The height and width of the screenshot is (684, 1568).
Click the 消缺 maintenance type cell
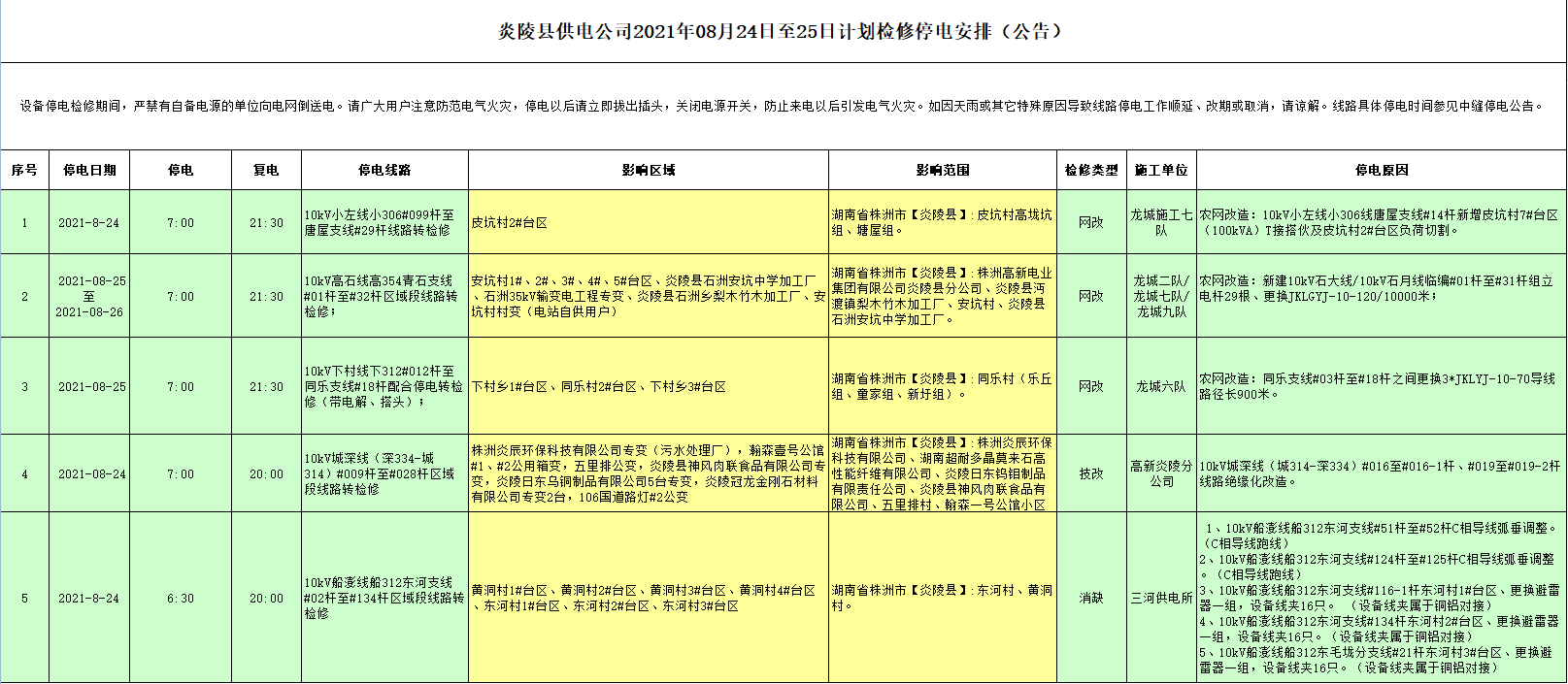pos(1091,599)
